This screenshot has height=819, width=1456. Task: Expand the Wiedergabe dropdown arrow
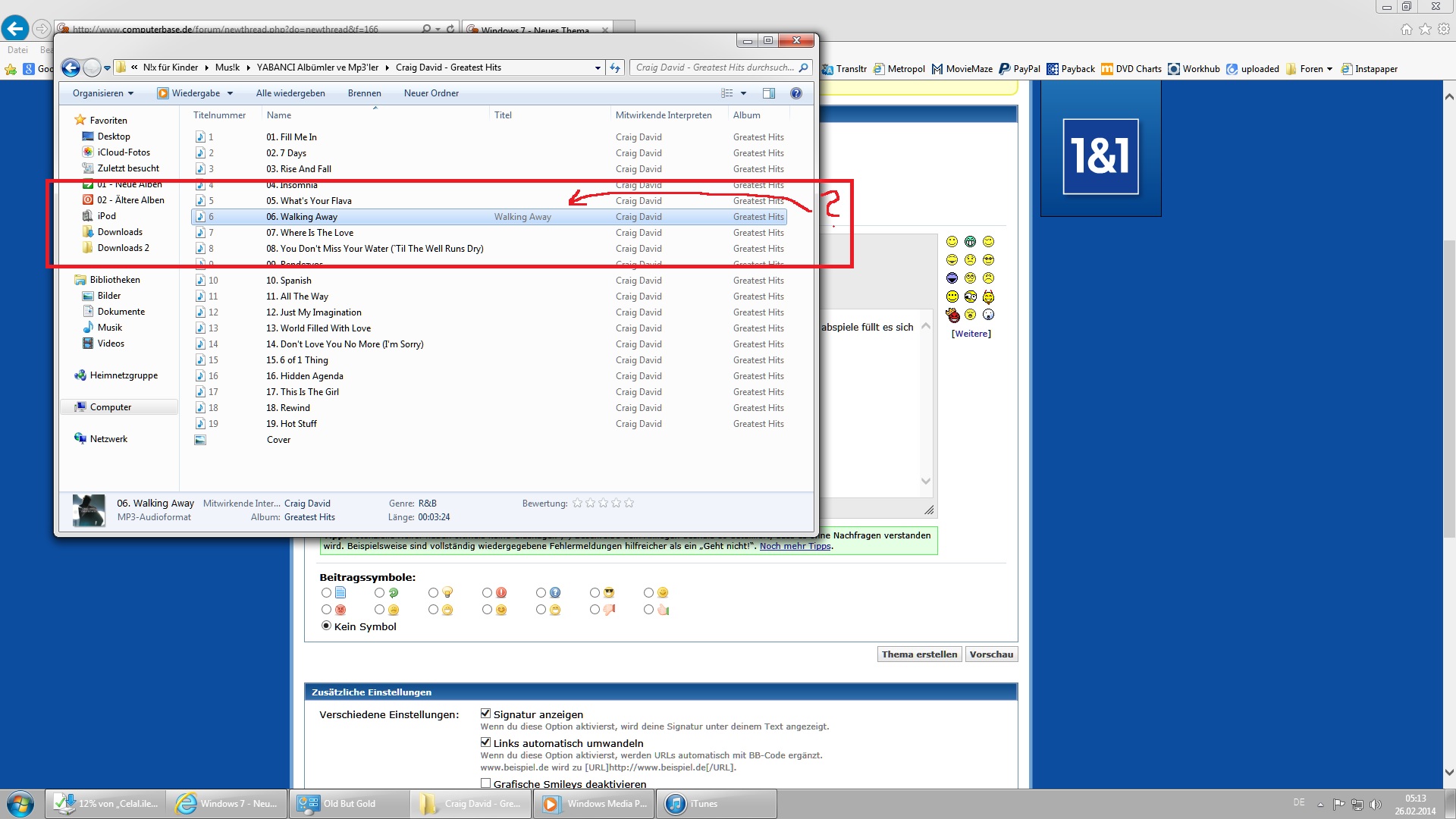(x=230, y=93)
